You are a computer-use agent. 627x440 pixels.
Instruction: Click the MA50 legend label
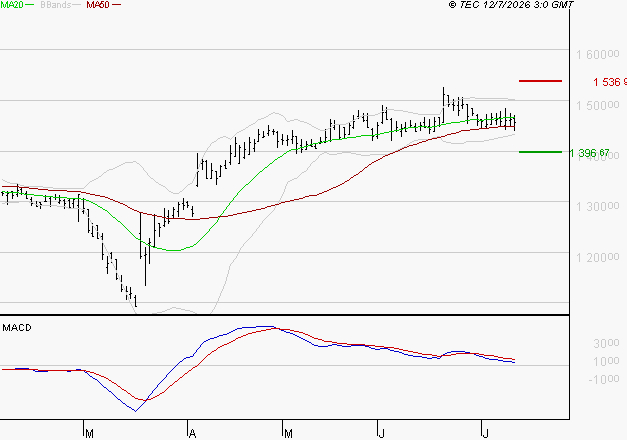coord(98,5)
